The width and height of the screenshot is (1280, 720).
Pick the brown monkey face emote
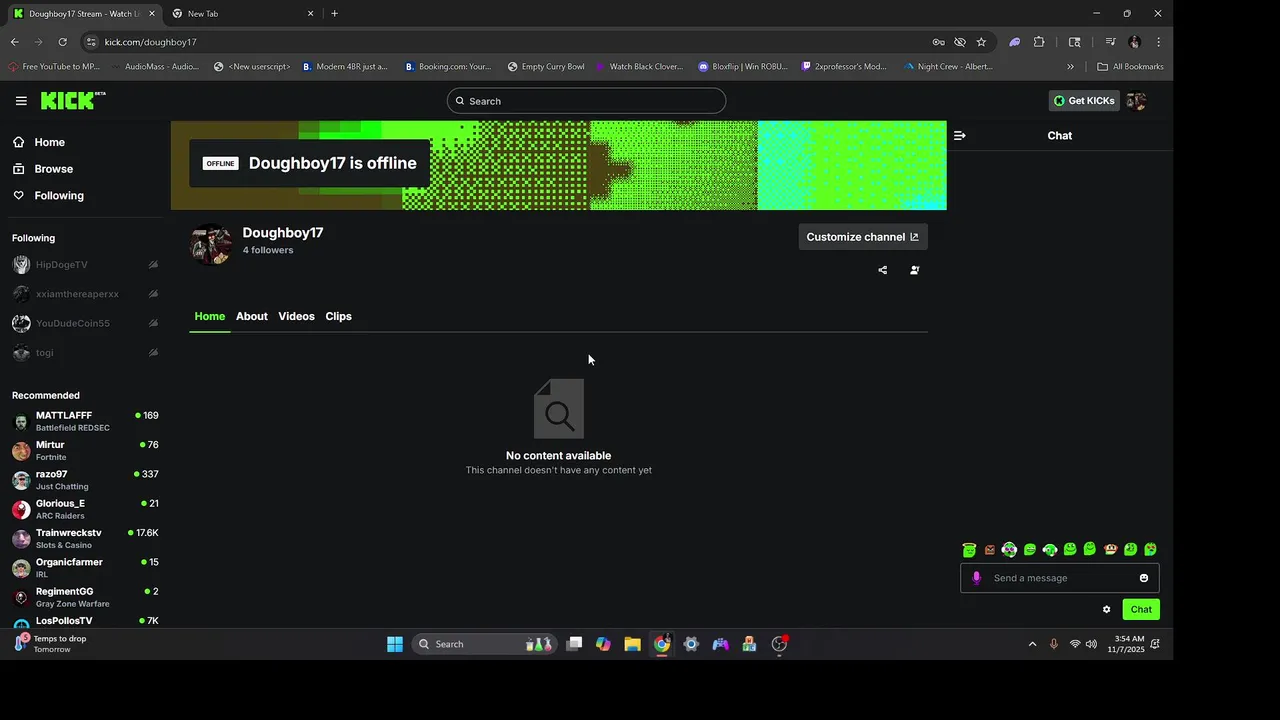pos(1110,549)
